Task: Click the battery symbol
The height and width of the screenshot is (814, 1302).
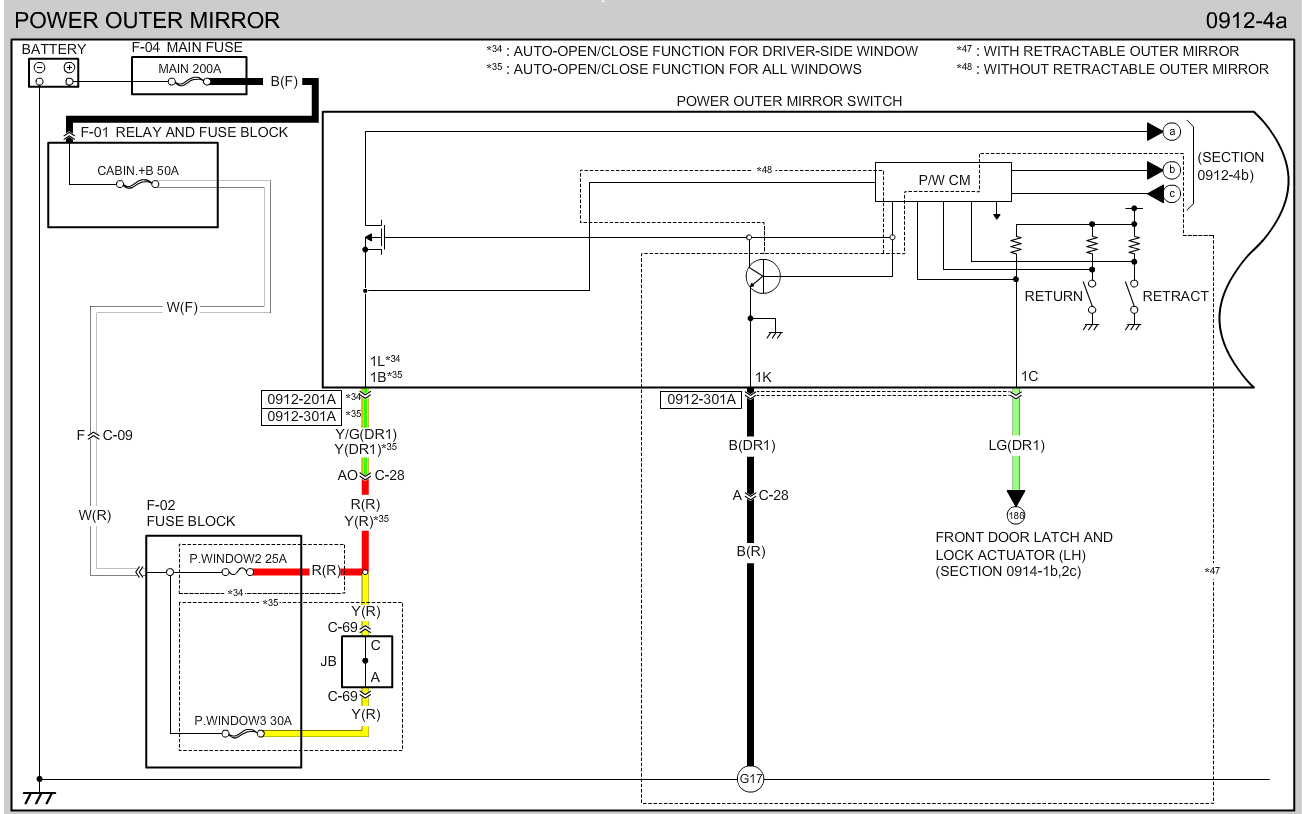Action: click(x=54, y=69)
